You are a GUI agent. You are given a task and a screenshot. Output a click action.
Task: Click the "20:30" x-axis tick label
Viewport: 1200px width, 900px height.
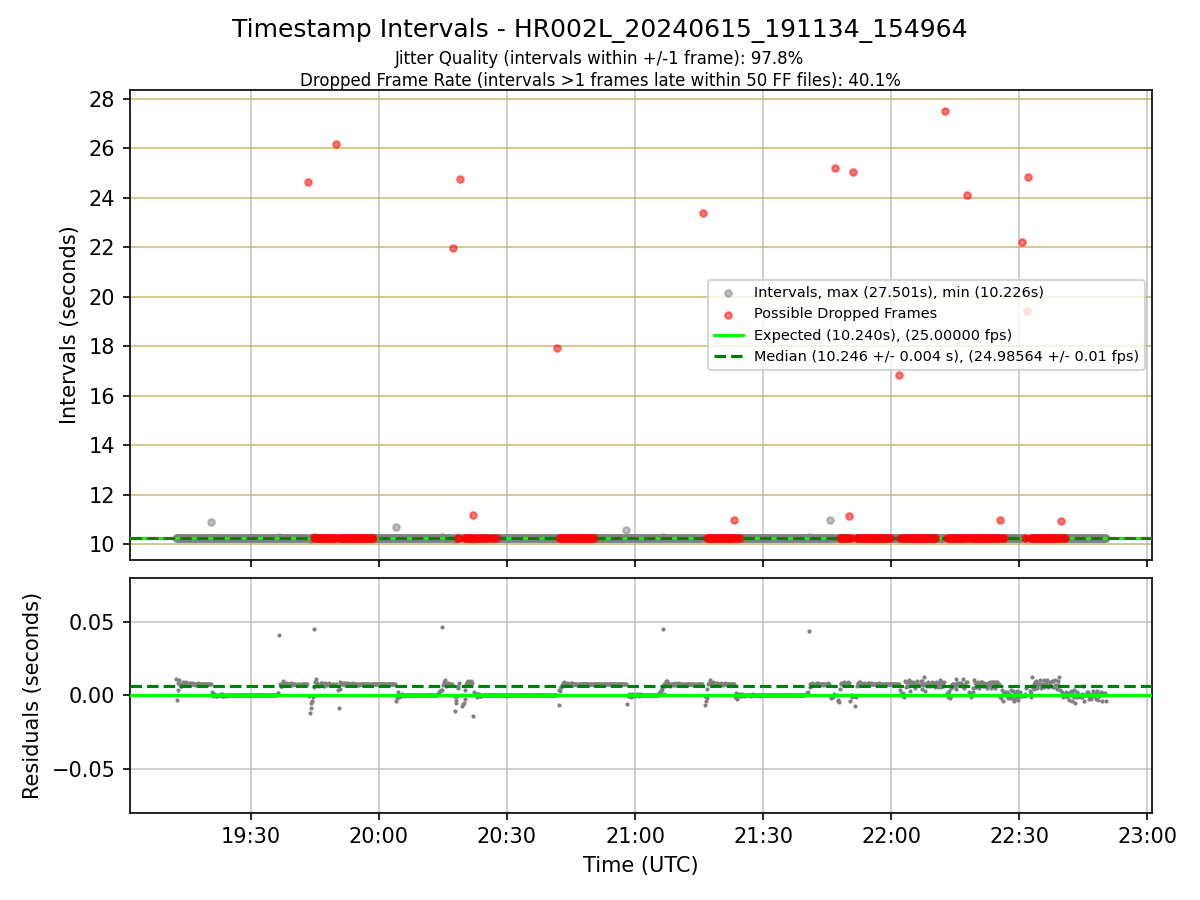pos(507,835)
